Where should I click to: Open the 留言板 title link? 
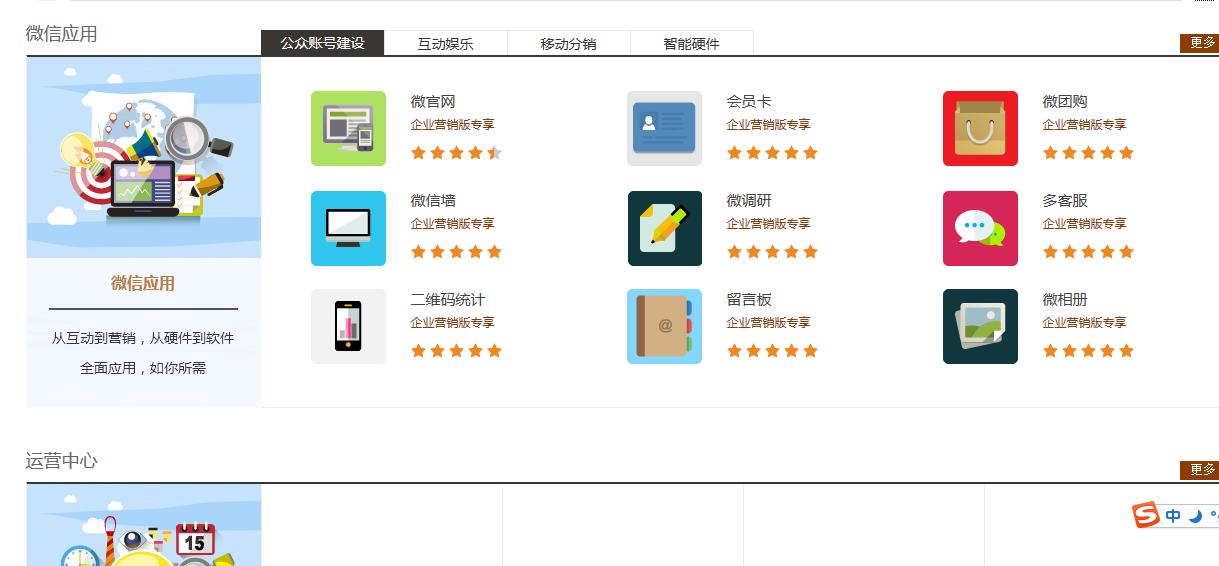coord(749,299)
